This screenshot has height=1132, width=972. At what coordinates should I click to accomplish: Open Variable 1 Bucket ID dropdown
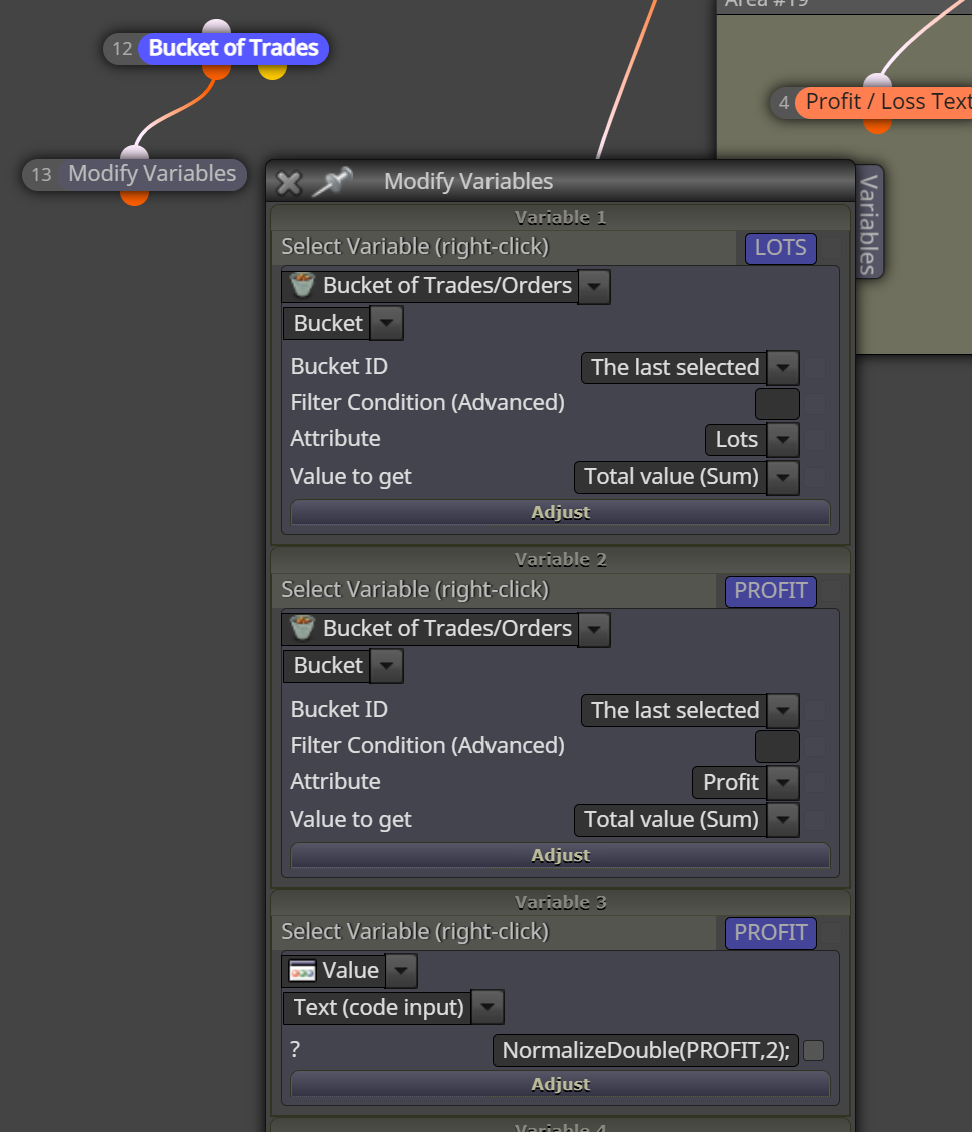point(783,367)
